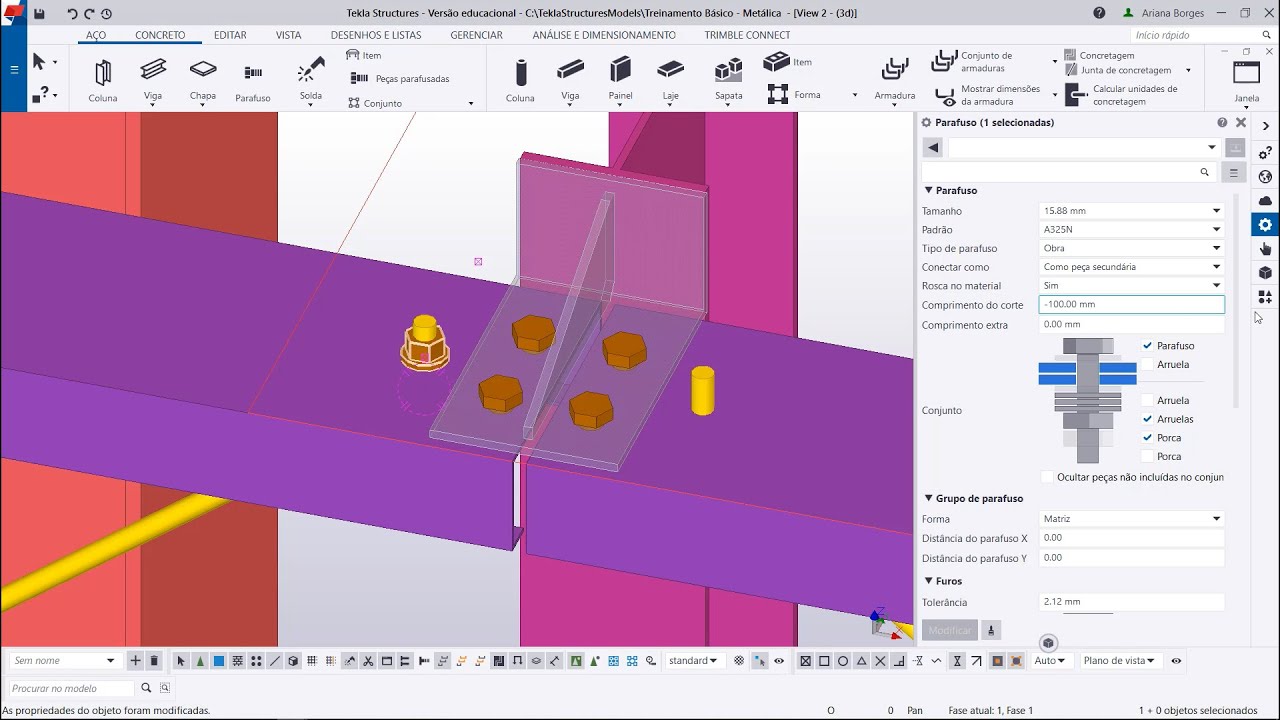The image size is (1280, 720).
Task: Click the save icon in title bar
Action: coord(39,14)
